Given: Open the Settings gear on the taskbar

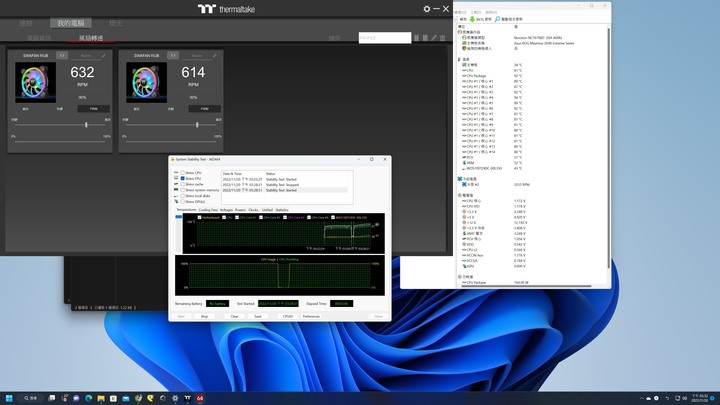Looking at the screenshot, I should [175, 398].
